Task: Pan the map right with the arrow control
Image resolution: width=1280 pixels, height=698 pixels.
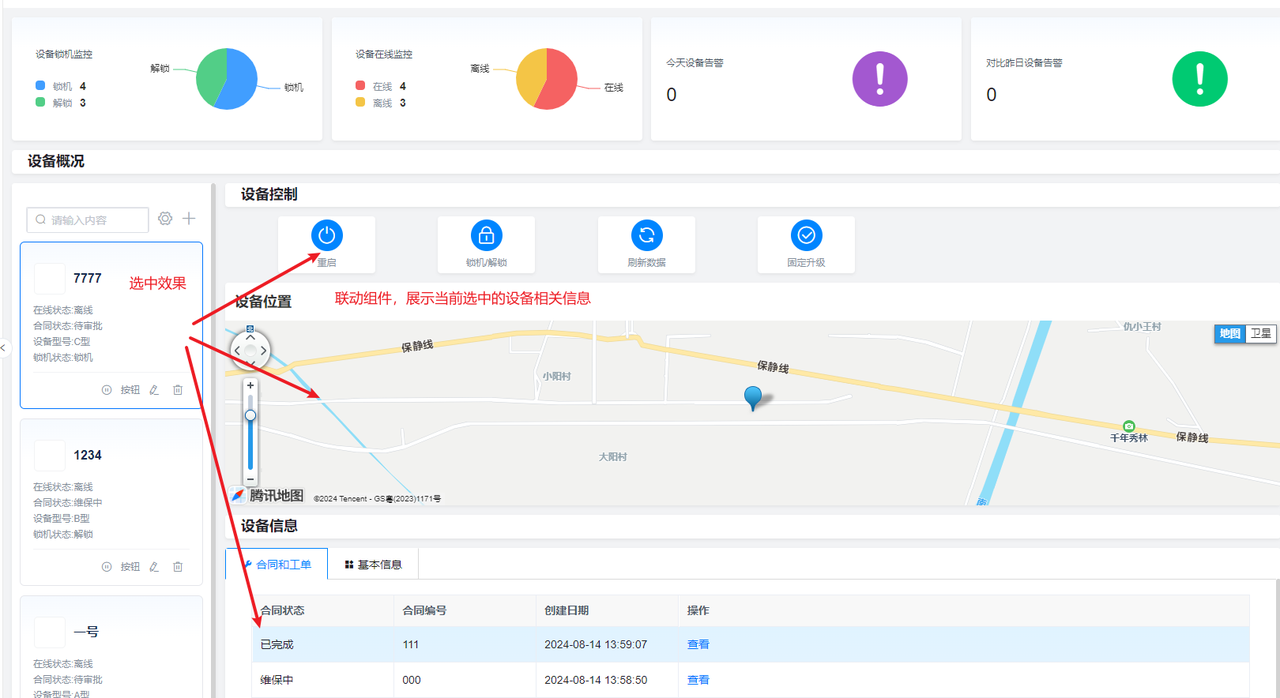Action: click(264, 350)
